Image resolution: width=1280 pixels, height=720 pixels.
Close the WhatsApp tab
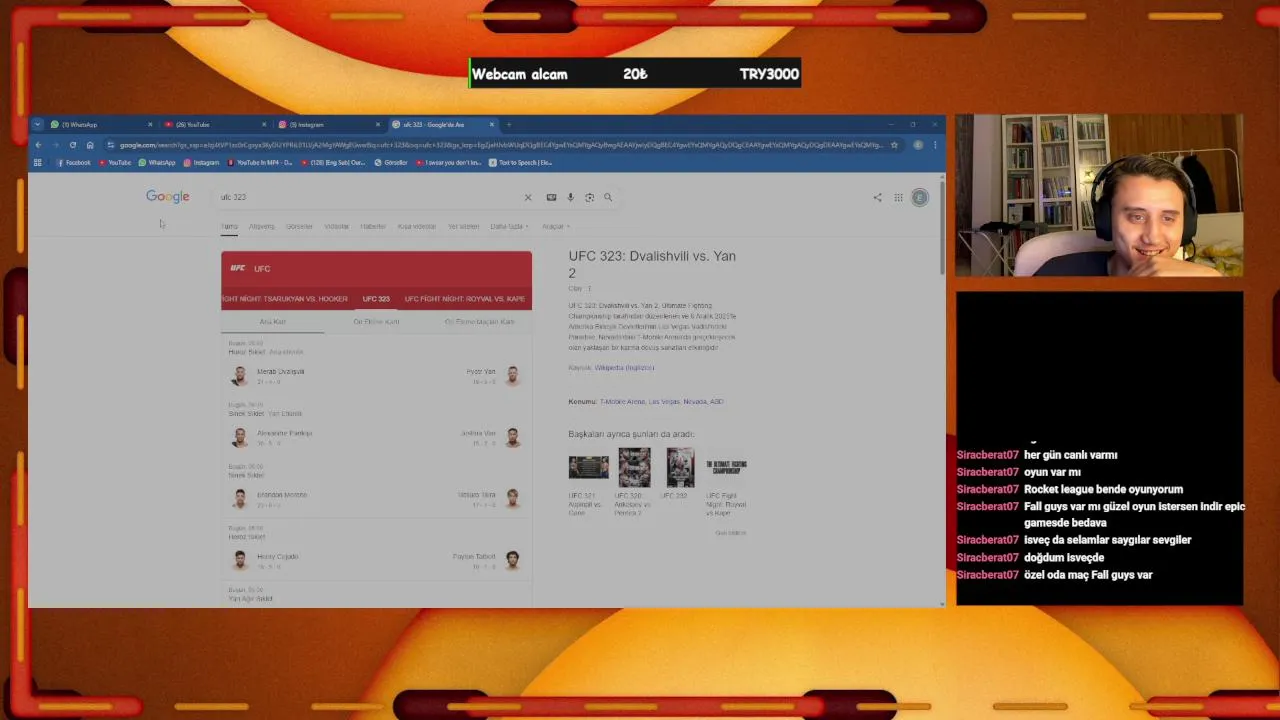[x=150, y=125]
